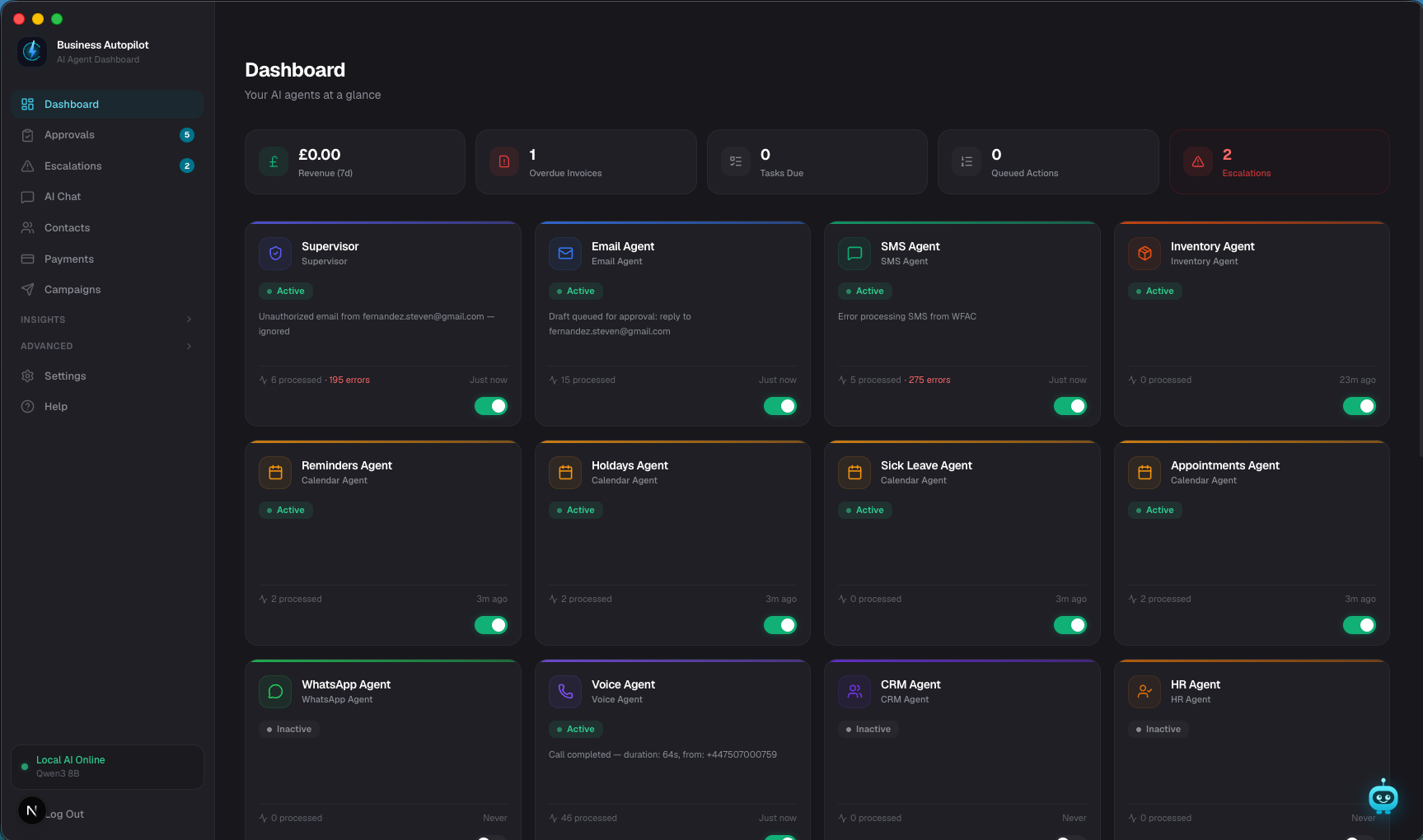Click the Queued Actions list icon

(x=967, y=162)
